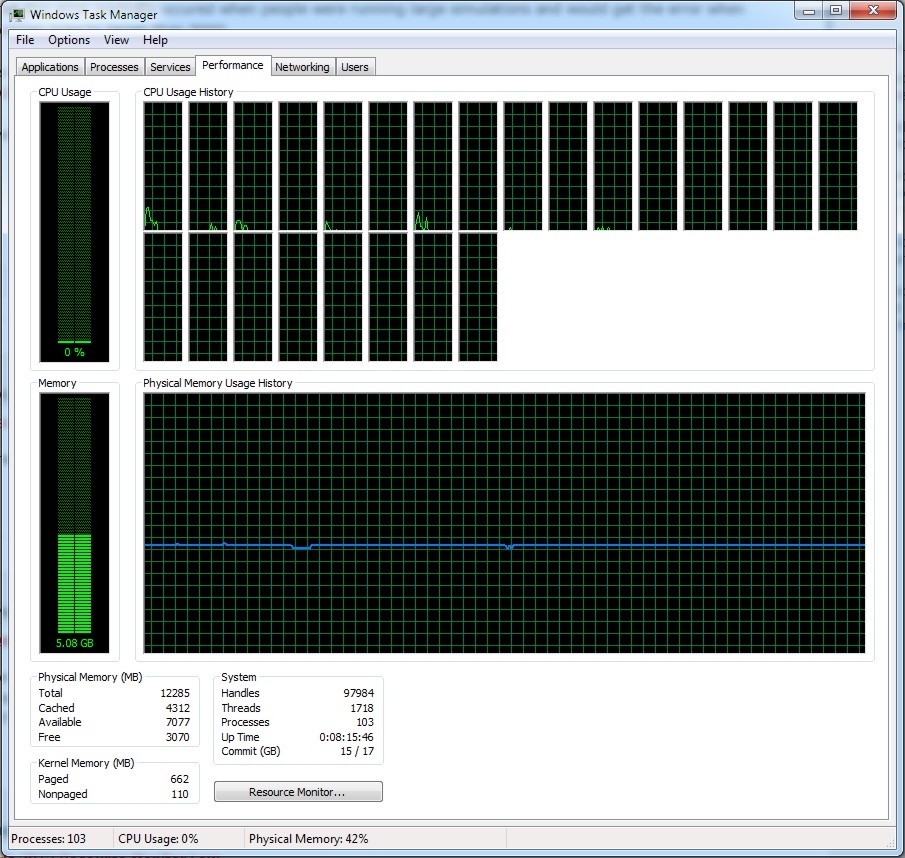Switch to the Processes tab
The height and width of the screenshot is (858, 905).
[114, 67]
